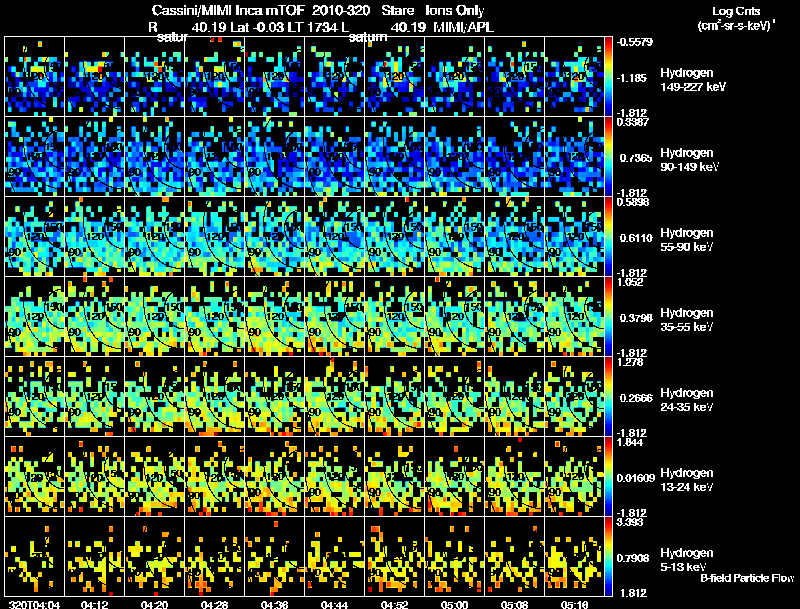Click the '04:12' time label
The width and height of the screenshot is (800, 609).
coord(94,605)
